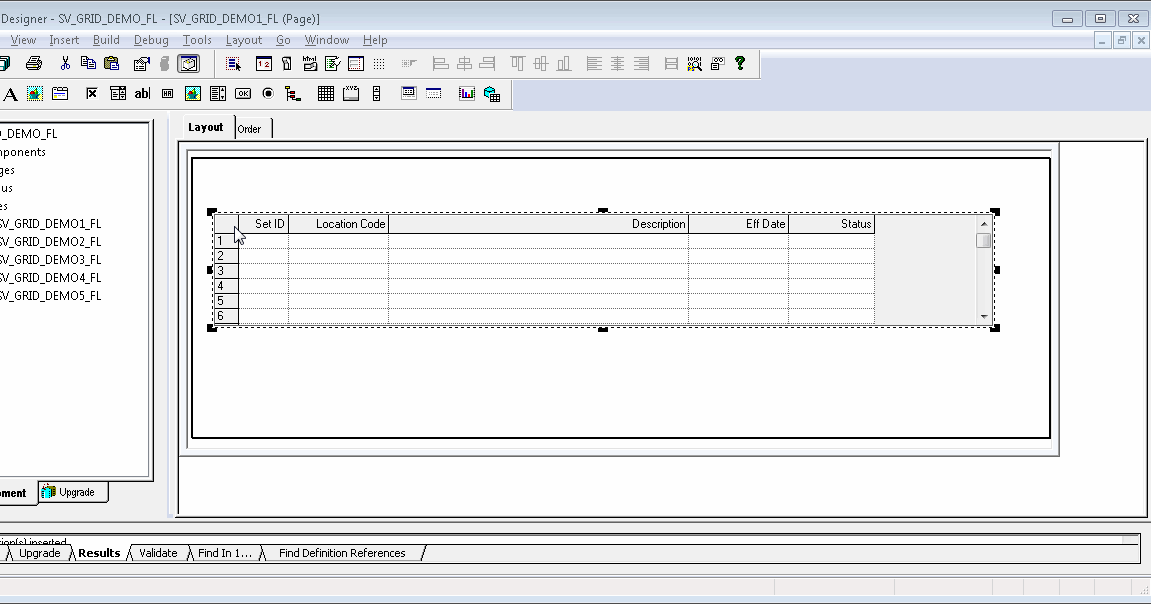The width and height of the screenshot is (1151, 604).
Task: Insert an Edit Box control
Action: 141,93
